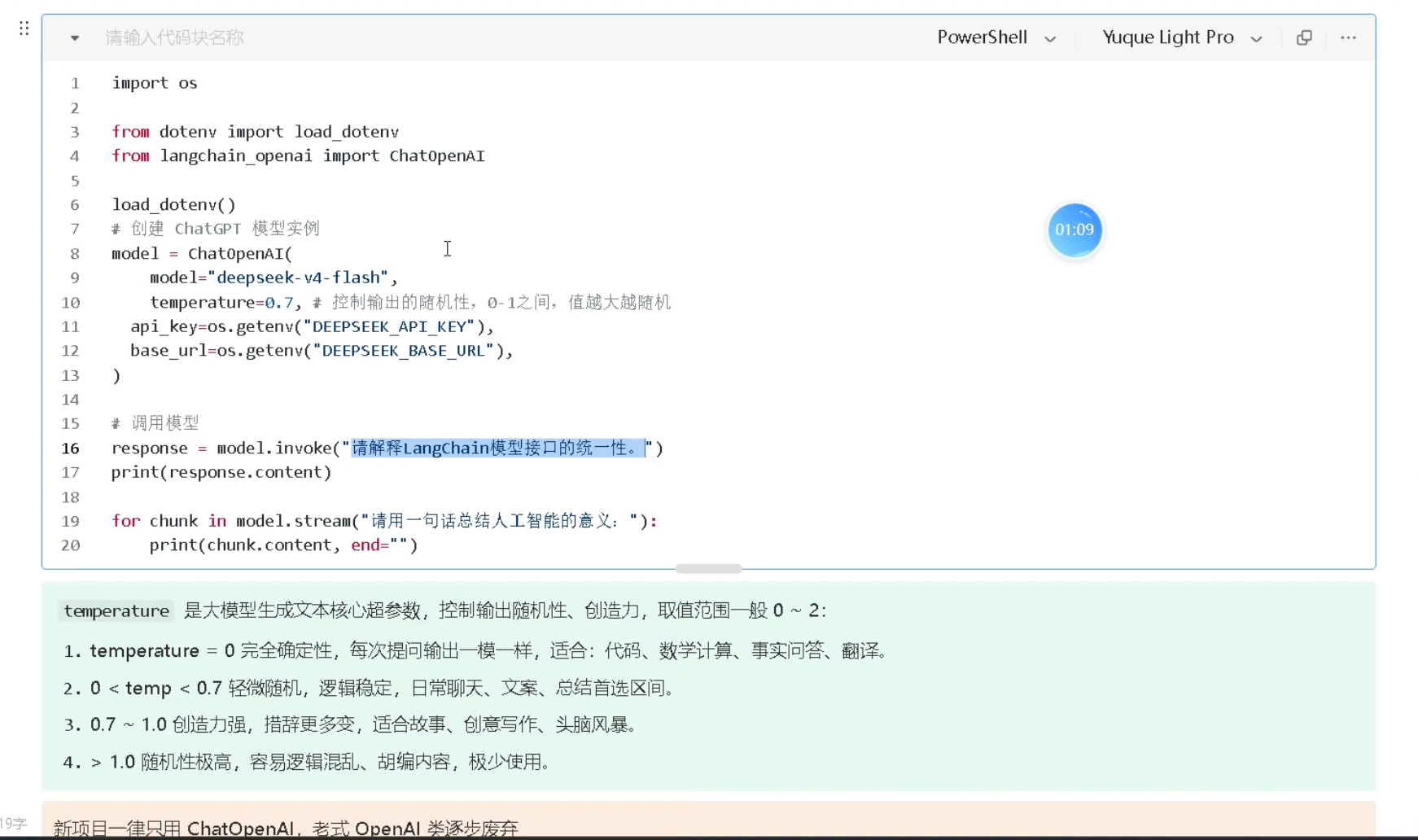The image size is (1418, 840).
Task: Click the highlighted LangChain prompt text
Action: [498, 448]
